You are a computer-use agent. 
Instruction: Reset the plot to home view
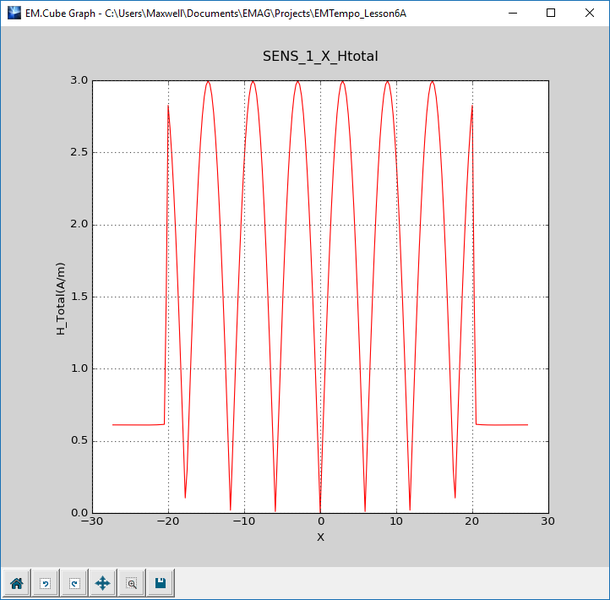(16, 582)
